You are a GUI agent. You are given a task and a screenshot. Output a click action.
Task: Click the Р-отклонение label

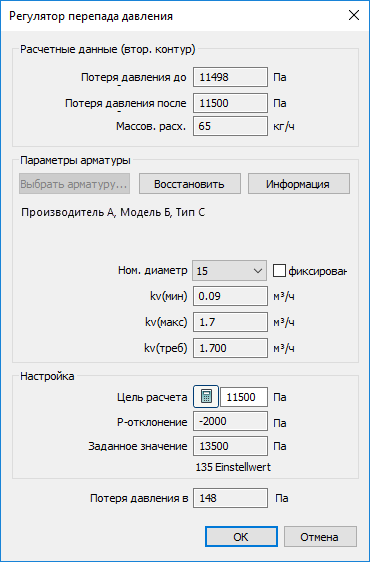click(x=152, y=422)
